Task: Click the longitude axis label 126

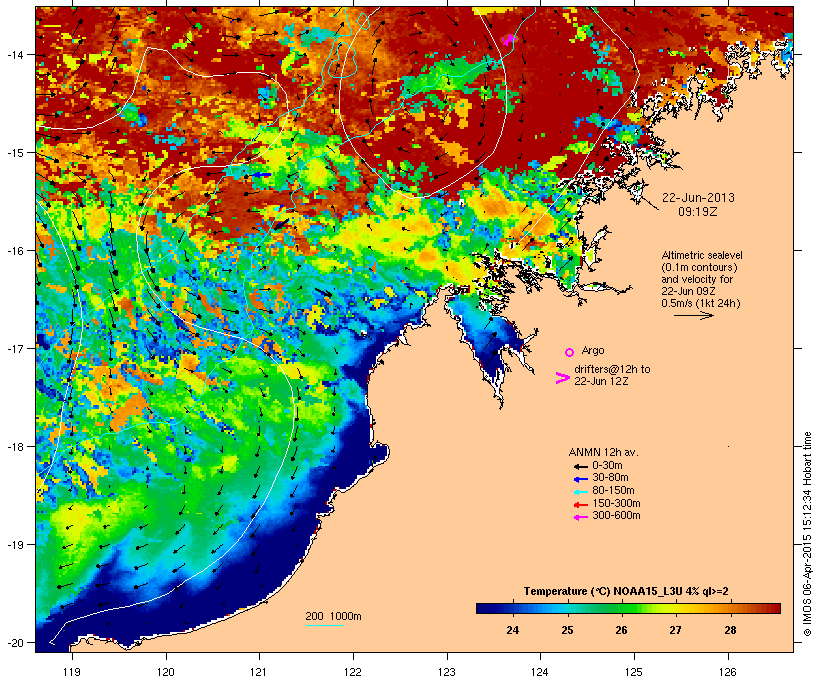Action: point(727,672)
